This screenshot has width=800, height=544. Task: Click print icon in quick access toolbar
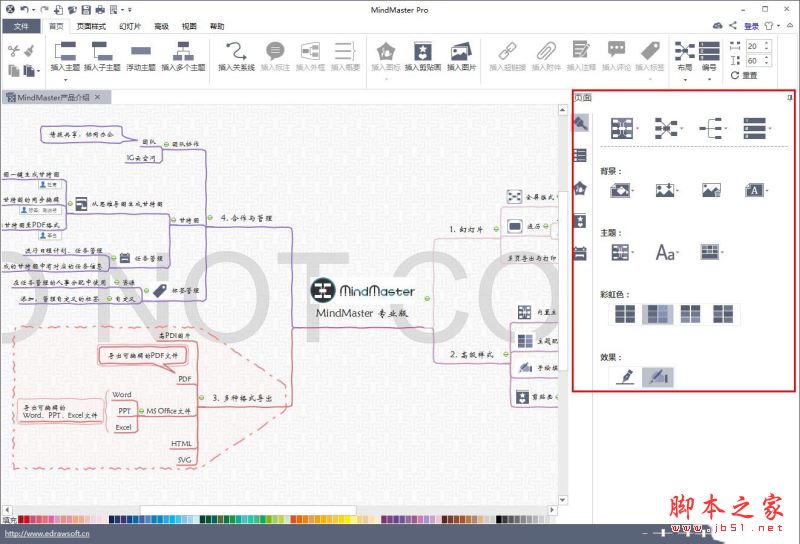(x=99, y=10)
